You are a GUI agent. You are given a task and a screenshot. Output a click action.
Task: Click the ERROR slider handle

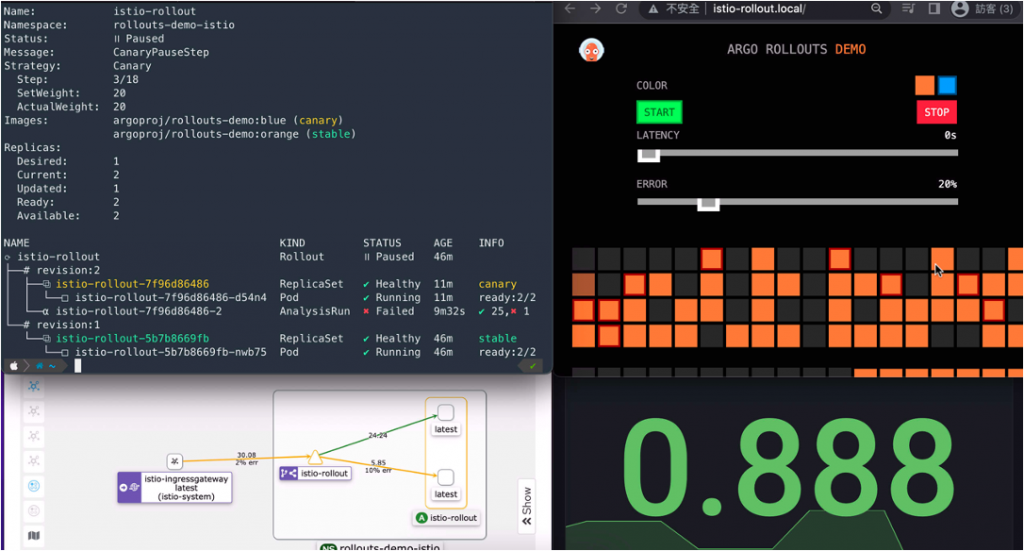(708, 204)
